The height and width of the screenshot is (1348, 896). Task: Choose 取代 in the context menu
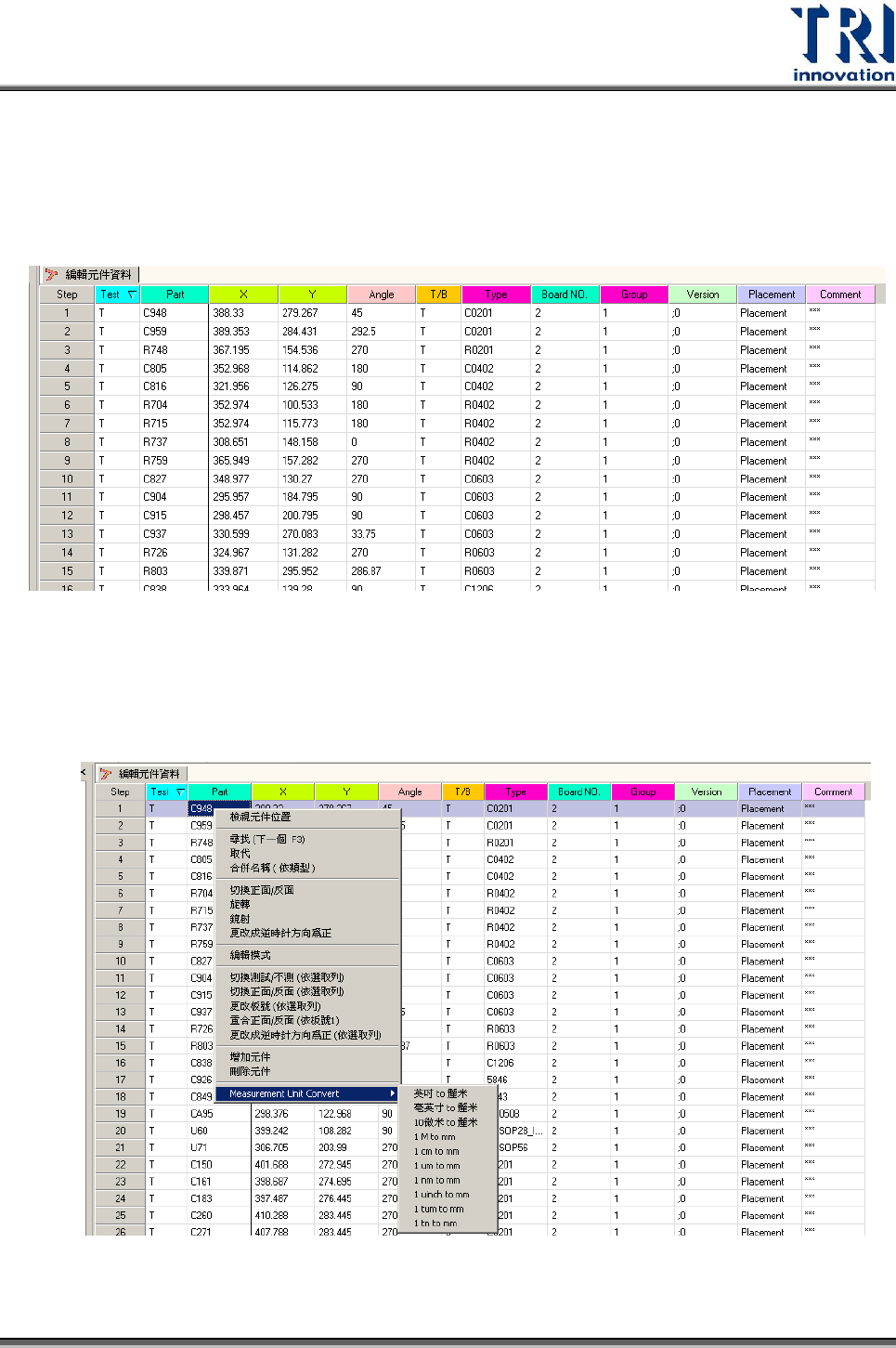click(240, 853)
